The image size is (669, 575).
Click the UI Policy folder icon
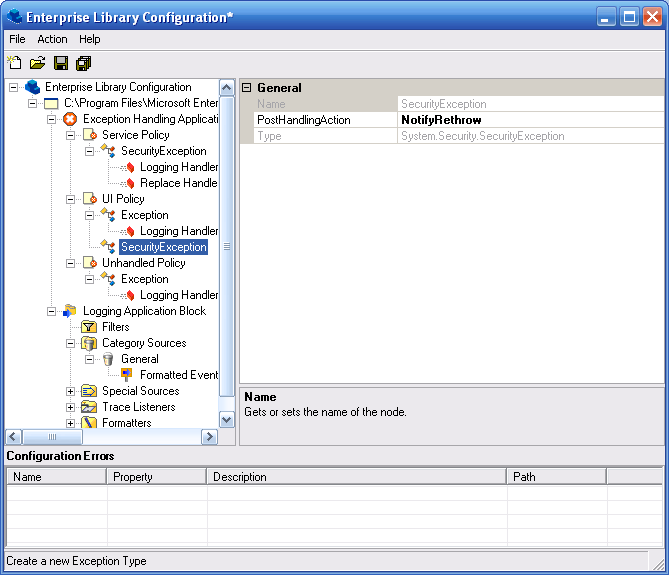[x=90, y=199]
